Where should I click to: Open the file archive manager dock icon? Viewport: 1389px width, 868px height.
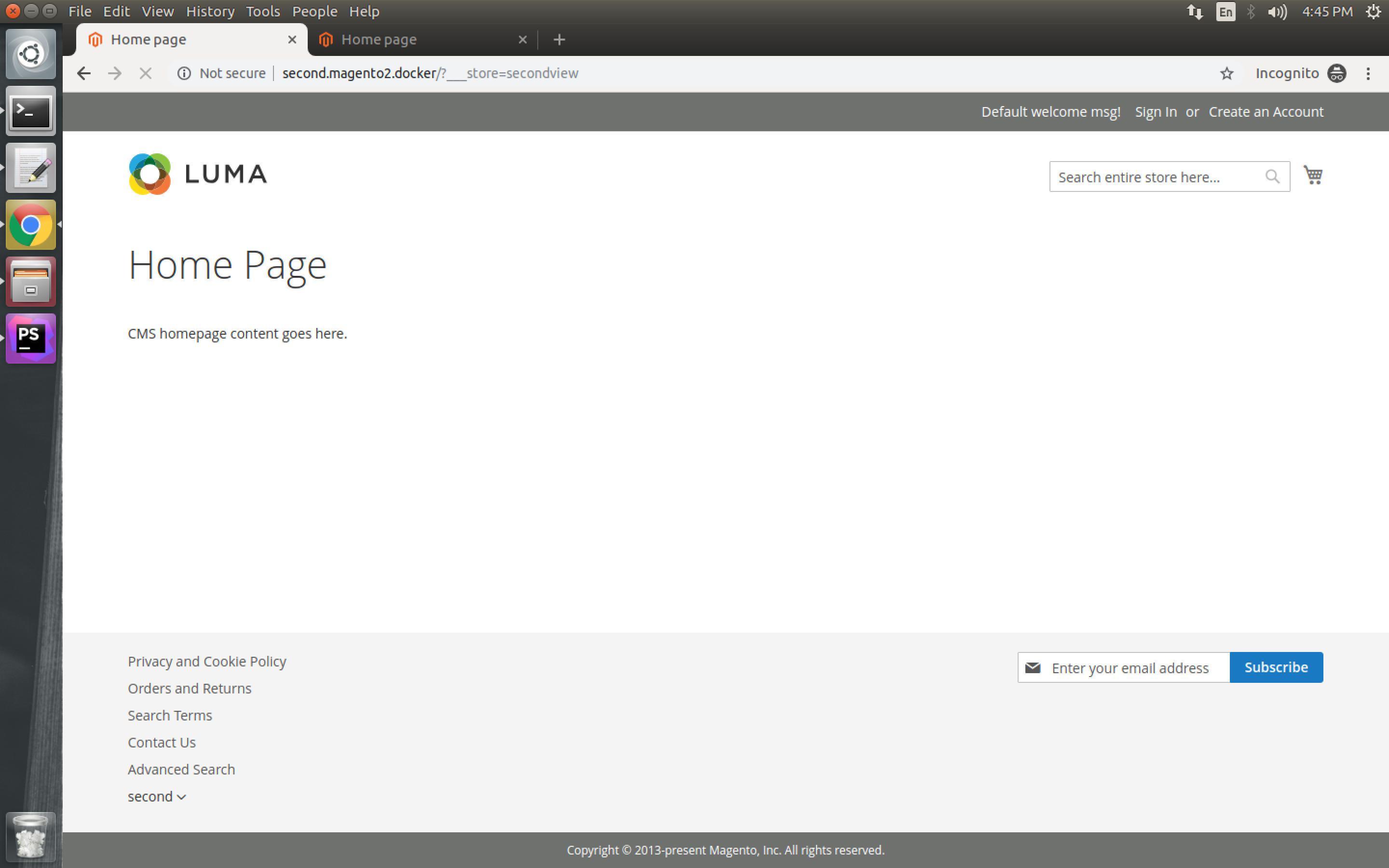click(x=31, y=282)
